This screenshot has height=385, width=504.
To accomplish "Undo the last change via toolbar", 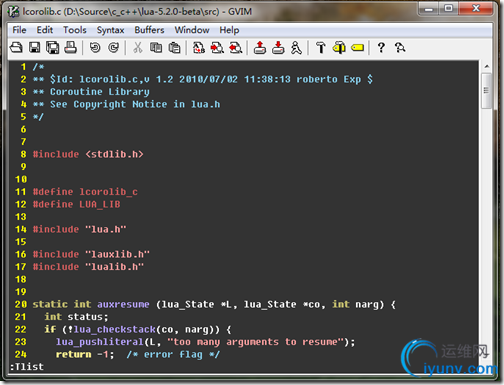I will click(x=95, y=48).
